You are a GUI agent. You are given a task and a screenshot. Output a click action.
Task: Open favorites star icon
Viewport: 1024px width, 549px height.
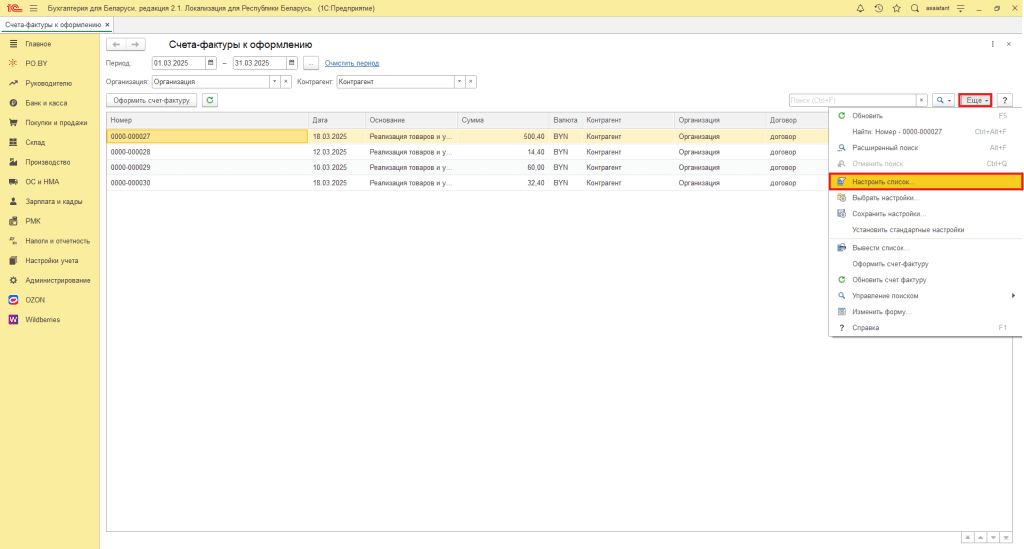coord(897,8)
